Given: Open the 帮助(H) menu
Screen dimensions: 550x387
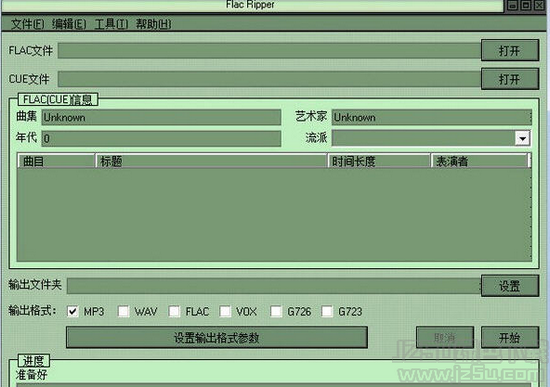Looking at the screenshot, I should pyautogui.click(x=153, y=24).
